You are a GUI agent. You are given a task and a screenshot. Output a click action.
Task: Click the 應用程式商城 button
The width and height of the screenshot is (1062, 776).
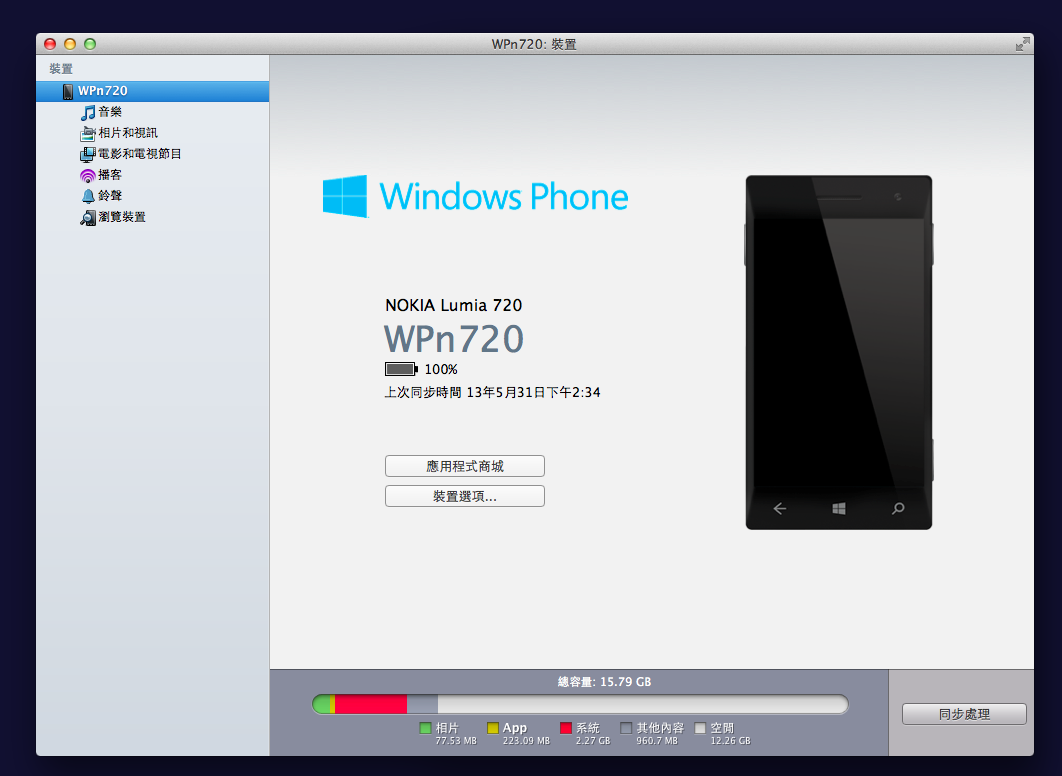465,466
